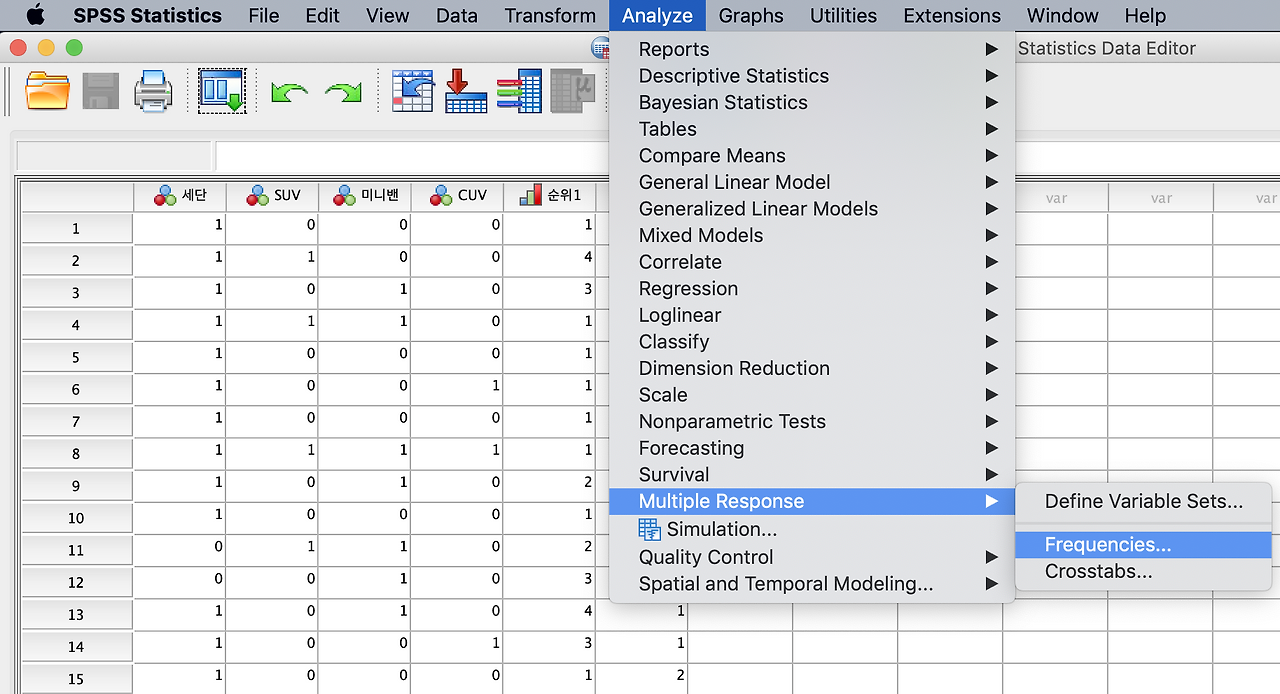Expand the Scale submenu

click(812, 395)
